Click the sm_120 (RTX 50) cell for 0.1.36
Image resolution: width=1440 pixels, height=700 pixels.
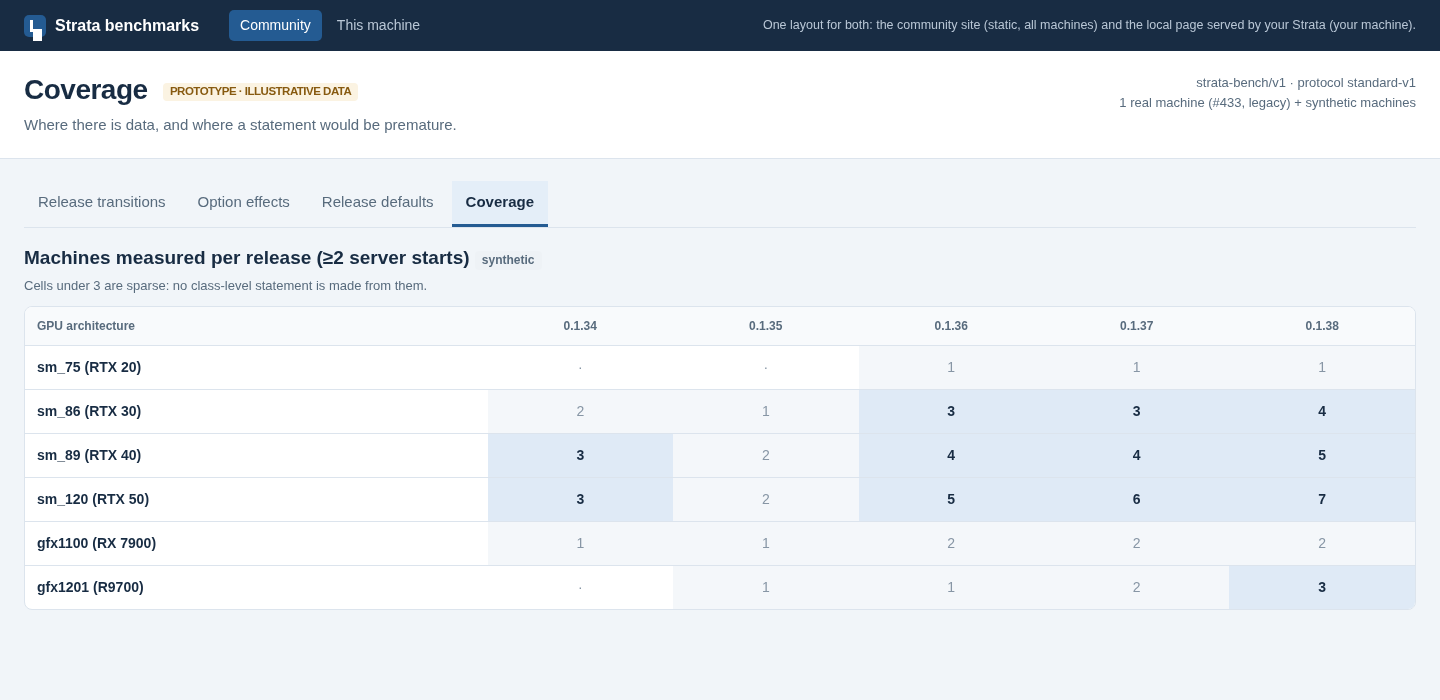pyautogui.click(x=951, y=499)
